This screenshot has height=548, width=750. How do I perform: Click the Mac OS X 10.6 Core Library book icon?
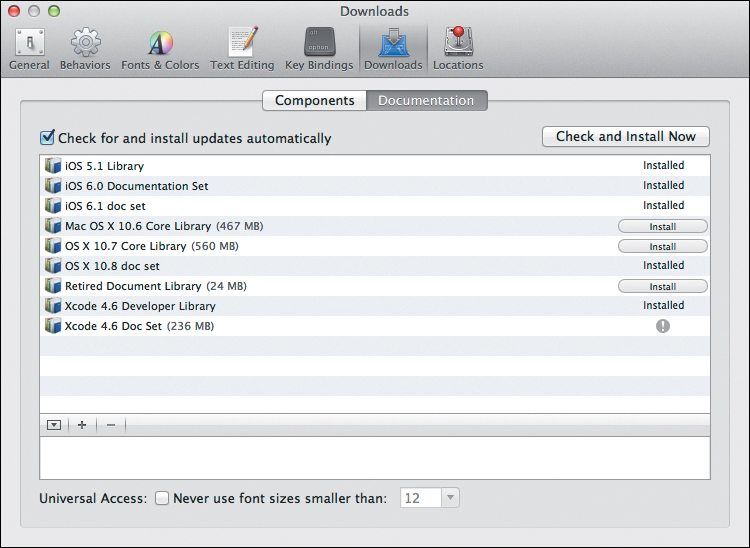(x=53, y=226)
